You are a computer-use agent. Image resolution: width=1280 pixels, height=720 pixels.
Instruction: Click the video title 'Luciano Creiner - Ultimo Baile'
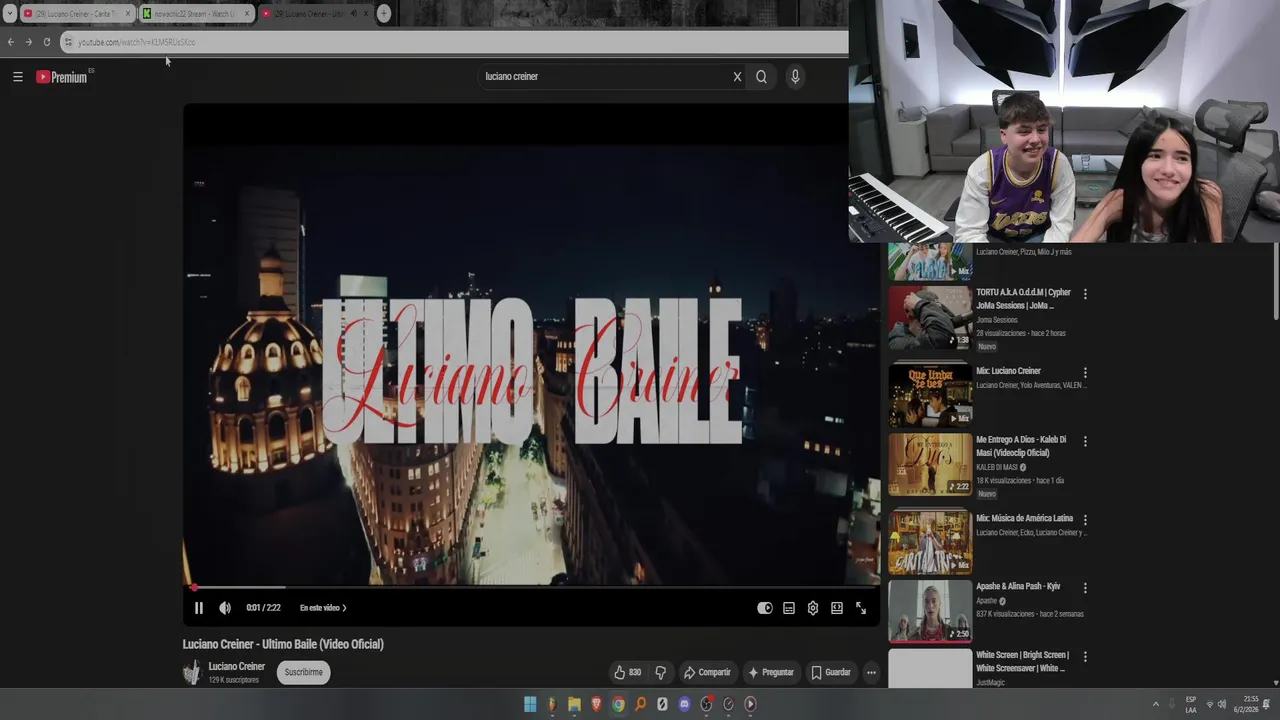(283, 644)
